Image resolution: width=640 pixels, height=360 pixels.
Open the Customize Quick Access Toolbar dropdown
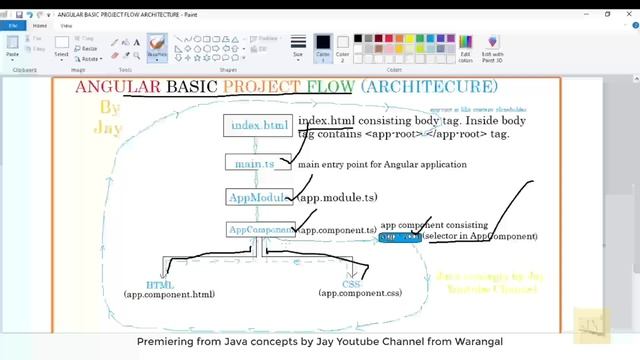(x=48, y=15)
